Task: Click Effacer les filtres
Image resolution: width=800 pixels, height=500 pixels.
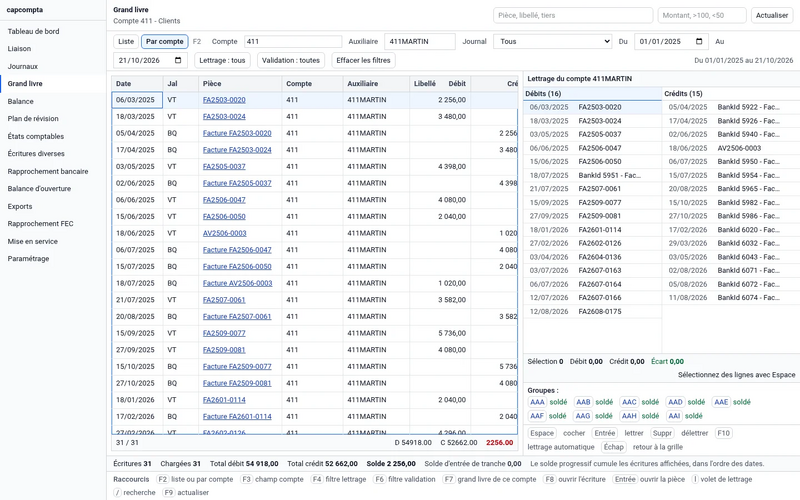Action: click(x=363, y=60)
